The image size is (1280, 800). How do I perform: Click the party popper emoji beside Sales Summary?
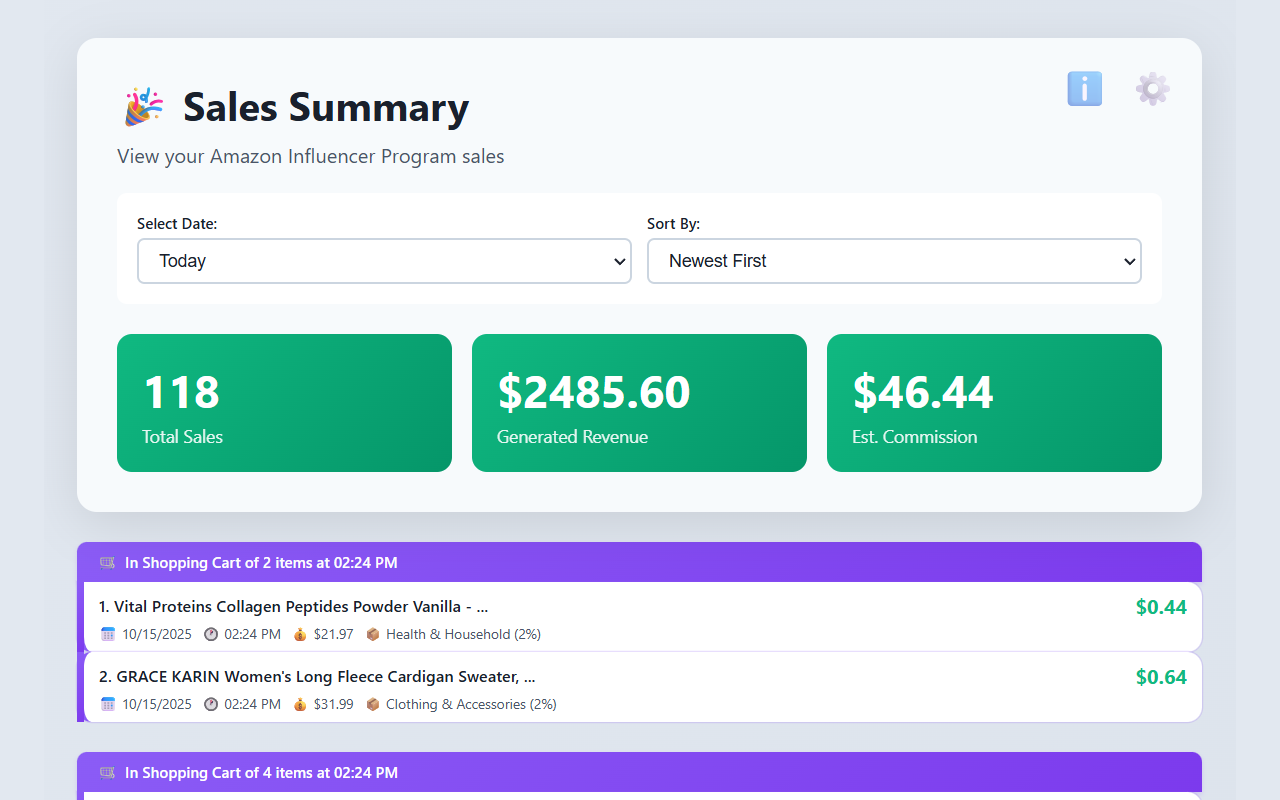coord(143,104)
